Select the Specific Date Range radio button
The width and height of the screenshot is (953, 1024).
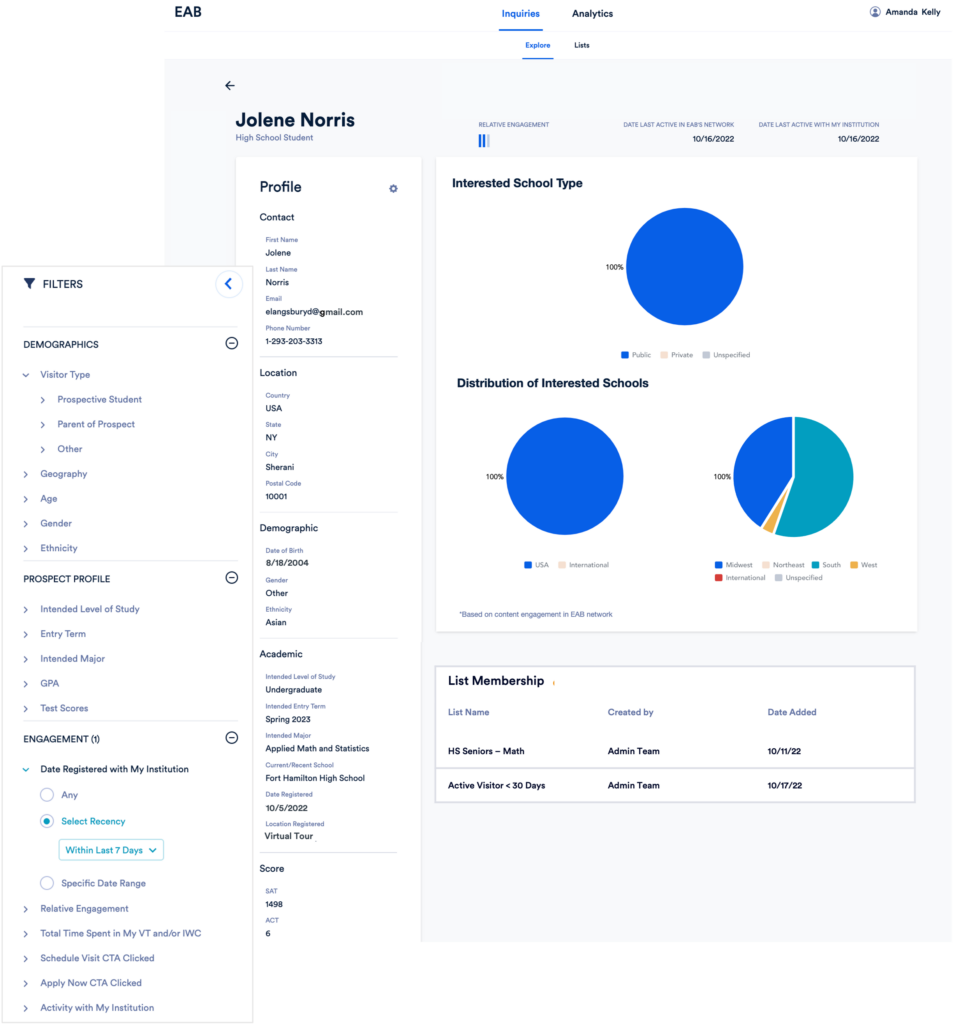(x=47, y=883)
